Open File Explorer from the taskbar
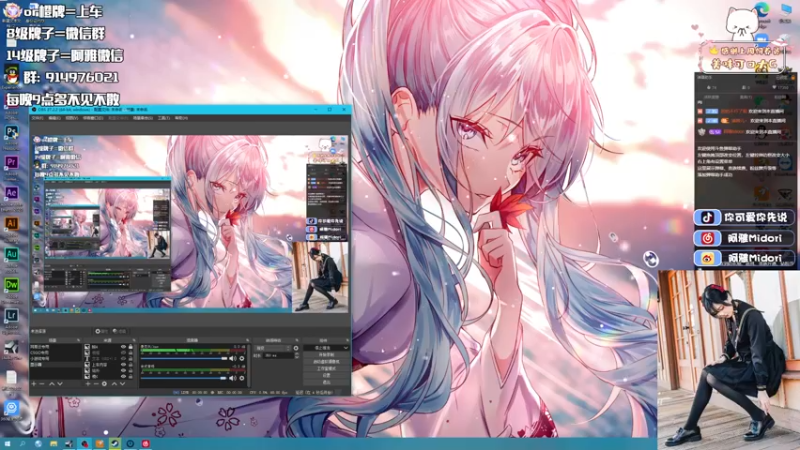 (x=54, y=444)
